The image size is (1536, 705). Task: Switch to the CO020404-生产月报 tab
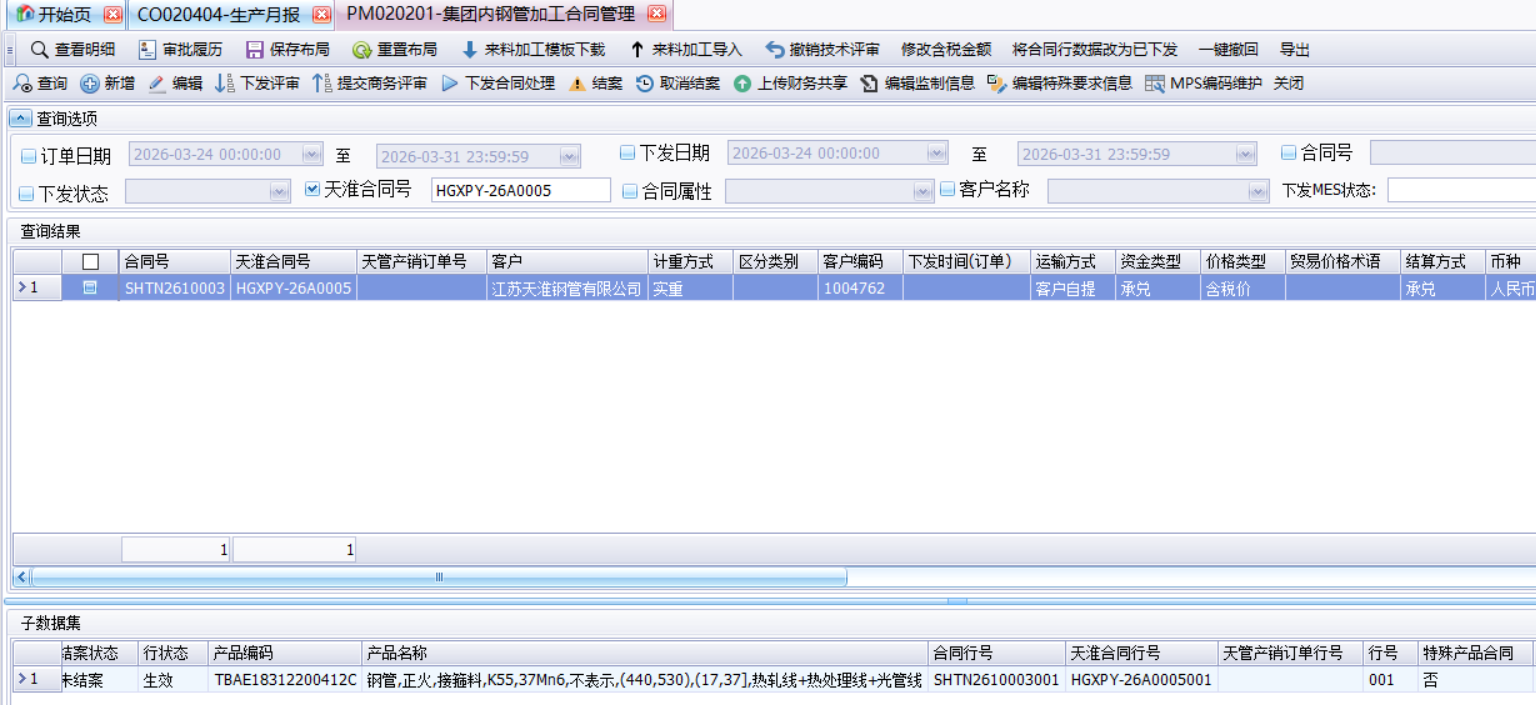coord(220,15)
